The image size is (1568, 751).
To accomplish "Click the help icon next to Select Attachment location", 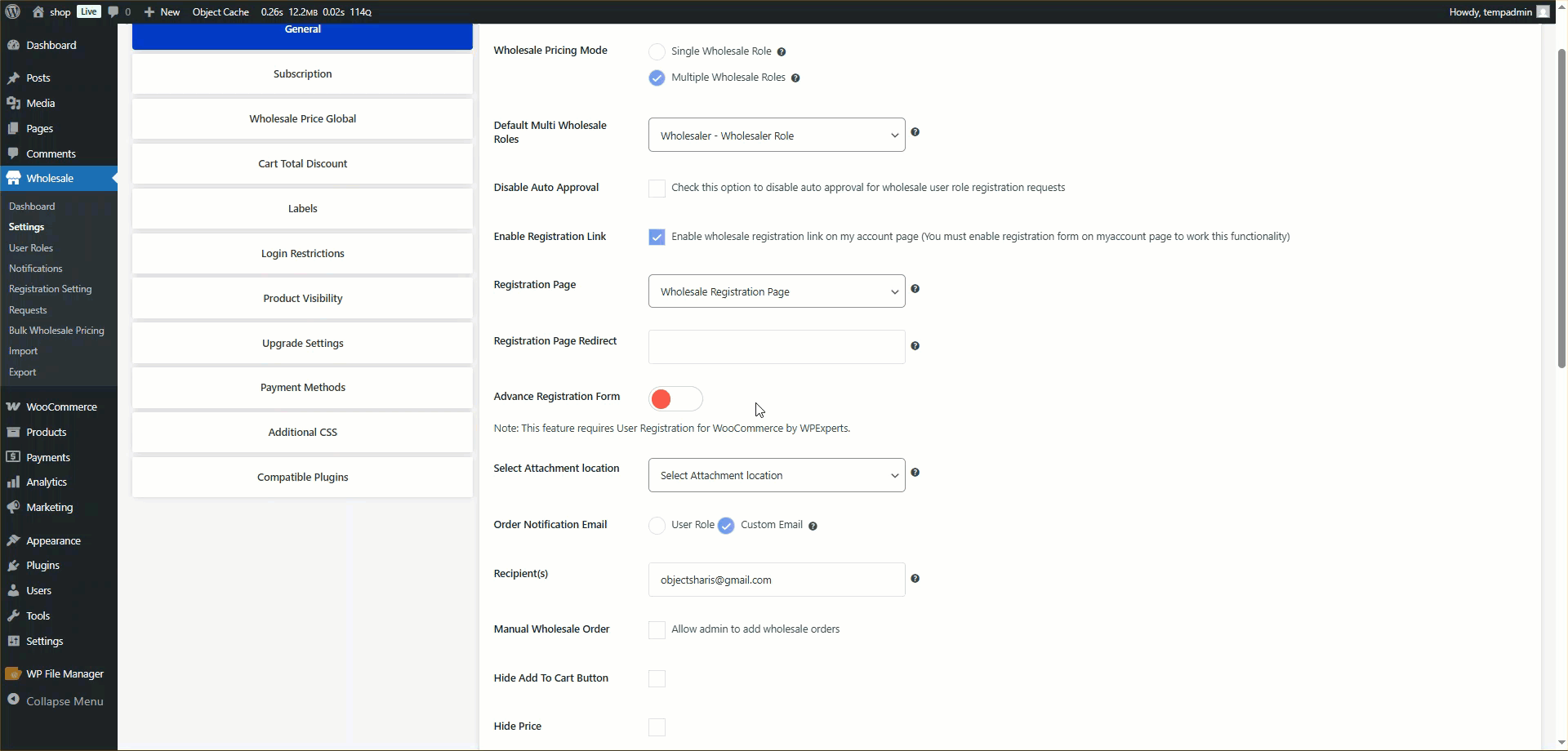I will pos(915,472).
